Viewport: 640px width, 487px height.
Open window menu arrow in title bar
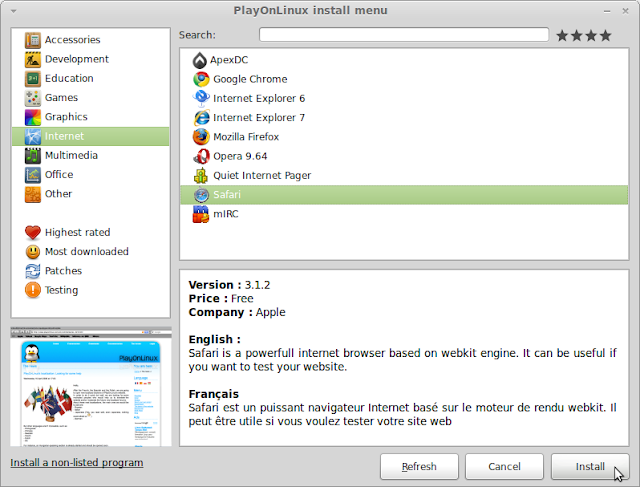click(13, 11)
